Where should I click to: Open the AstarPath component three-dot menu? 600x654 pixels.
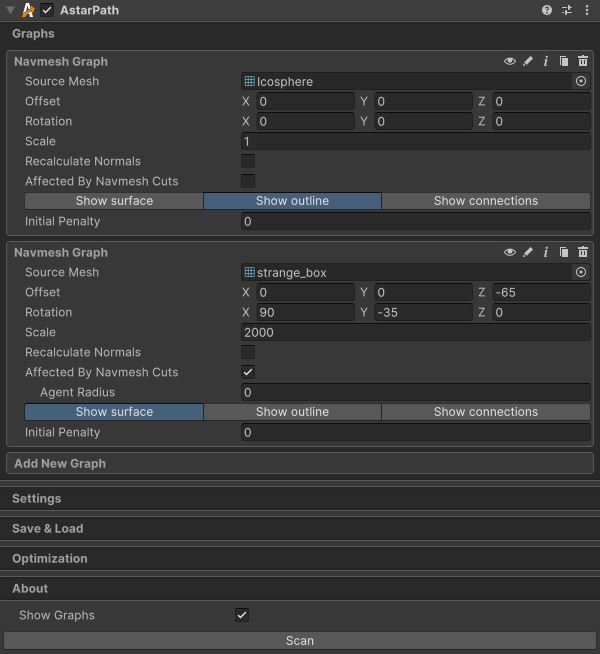(x=587, y=10)
